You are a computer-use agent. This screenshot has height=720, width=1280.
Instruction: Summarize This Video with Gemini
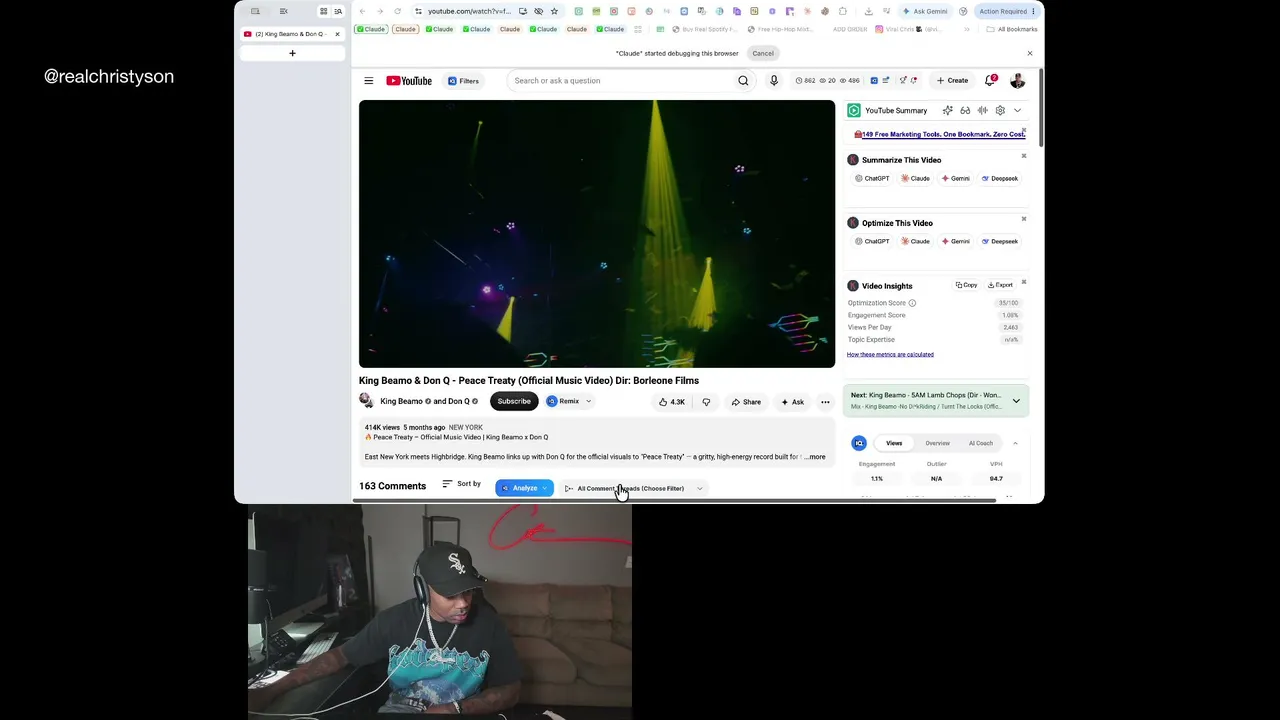(956, 179)
